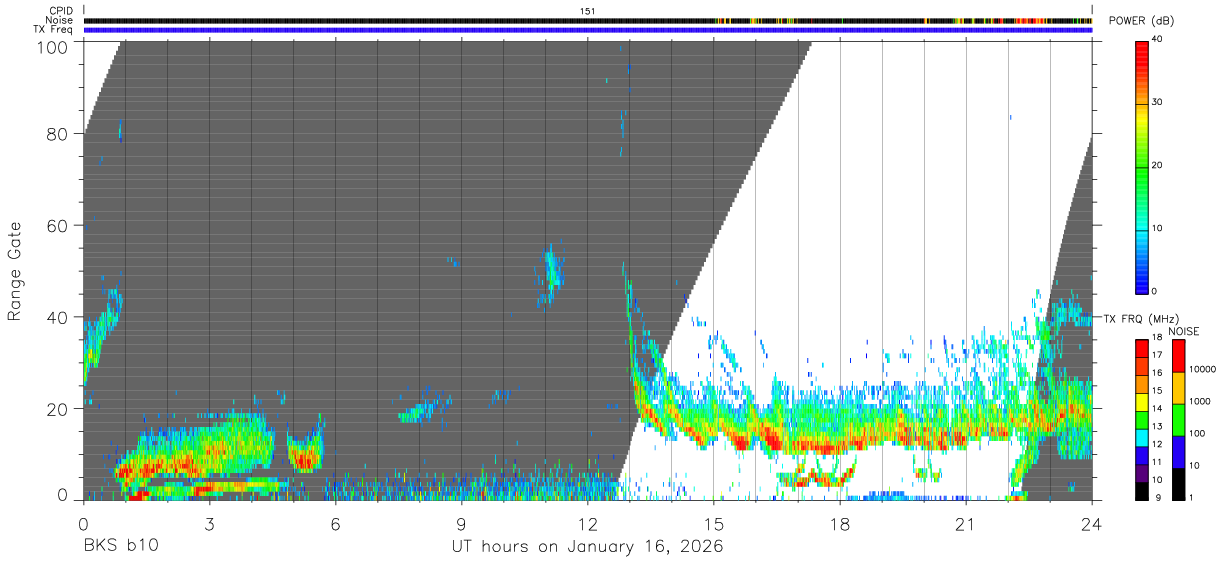The image size is (1228, 567).
Task: Click power scale tick 30
Action: pos(1159,103)
